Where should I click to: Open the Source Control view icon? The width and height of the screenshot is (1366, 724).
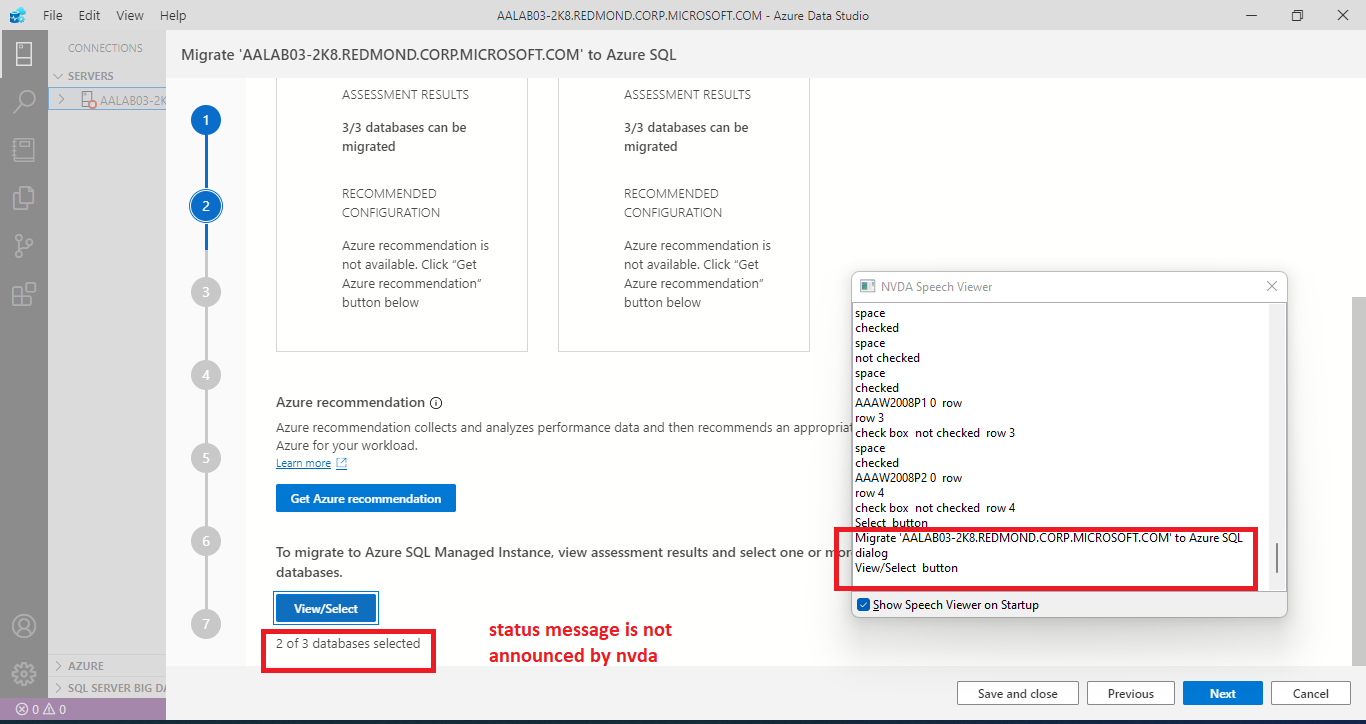24,245
